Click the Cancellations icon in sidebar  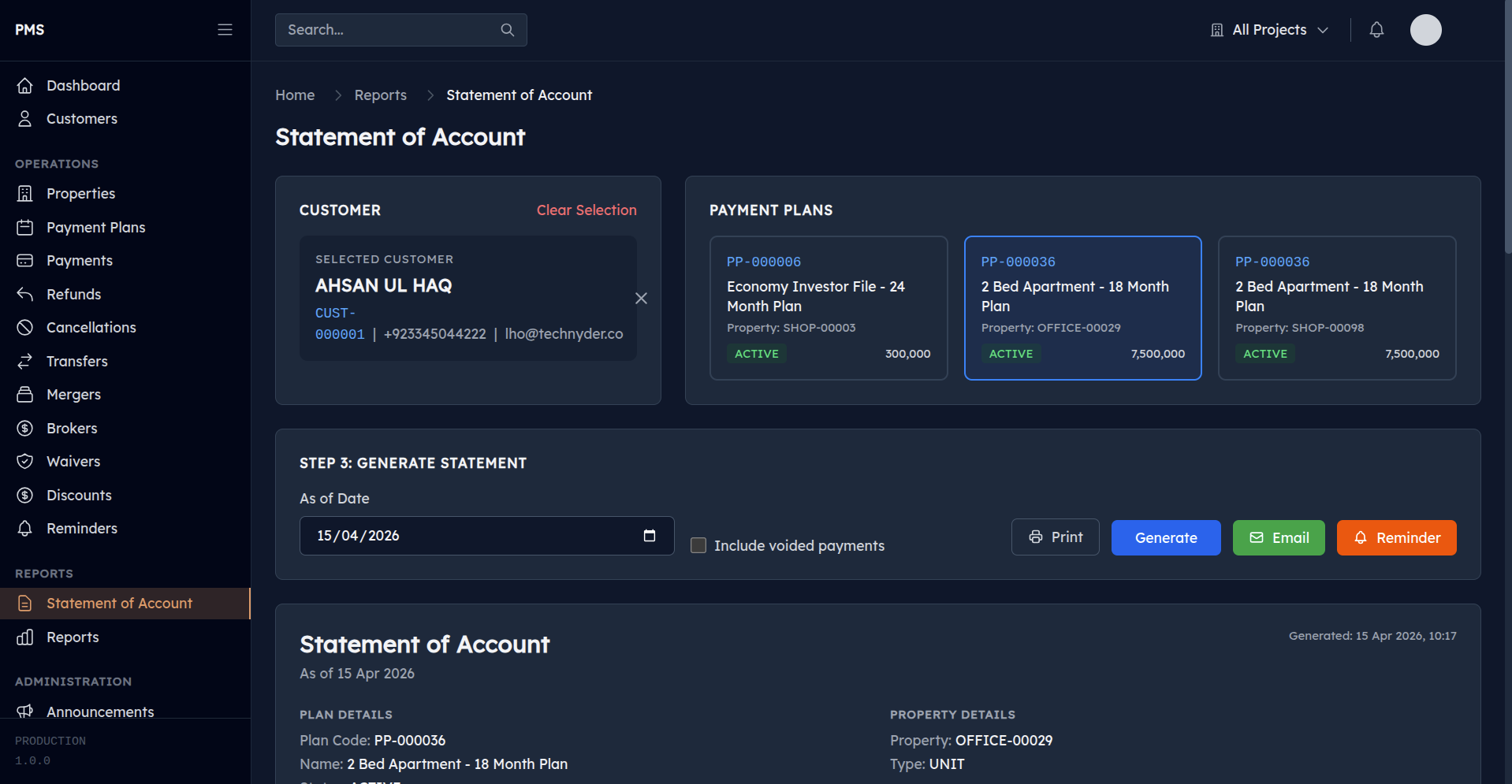pyautogui.click(x=25, y=327)
